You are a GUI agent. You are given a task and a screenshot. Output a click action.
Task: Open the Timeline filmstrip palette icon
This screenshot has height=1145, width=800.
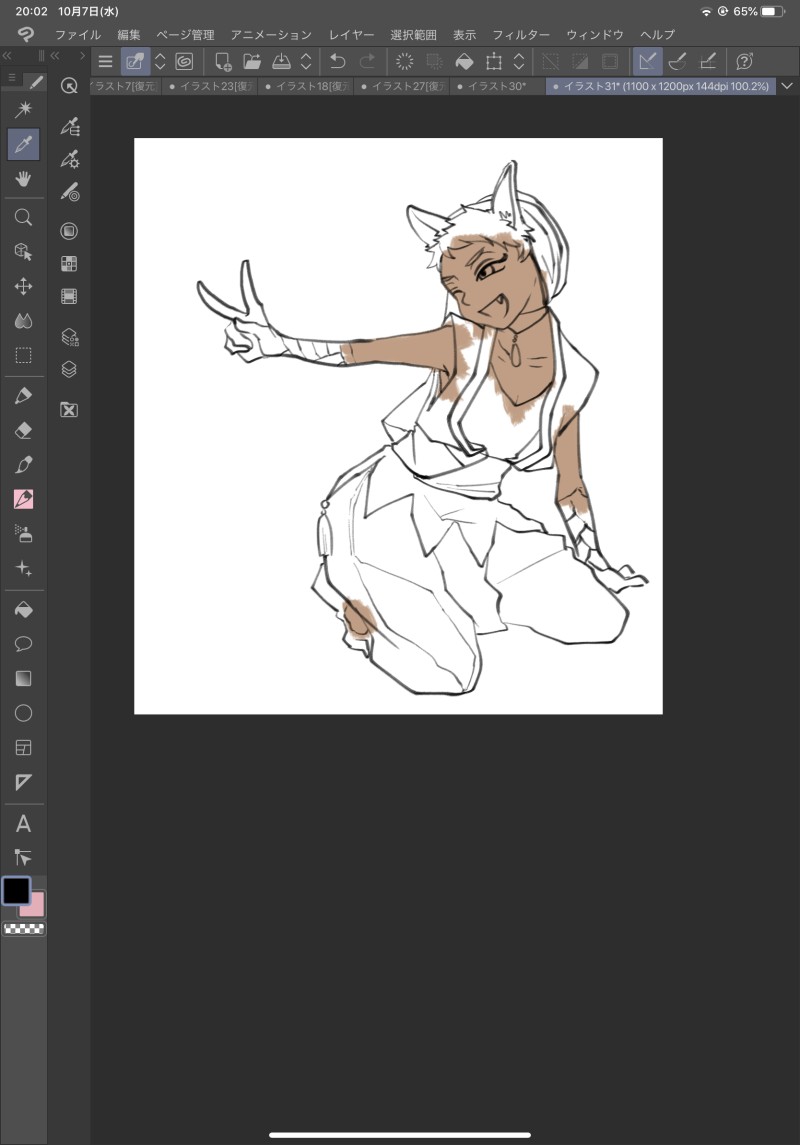[69, 296]
